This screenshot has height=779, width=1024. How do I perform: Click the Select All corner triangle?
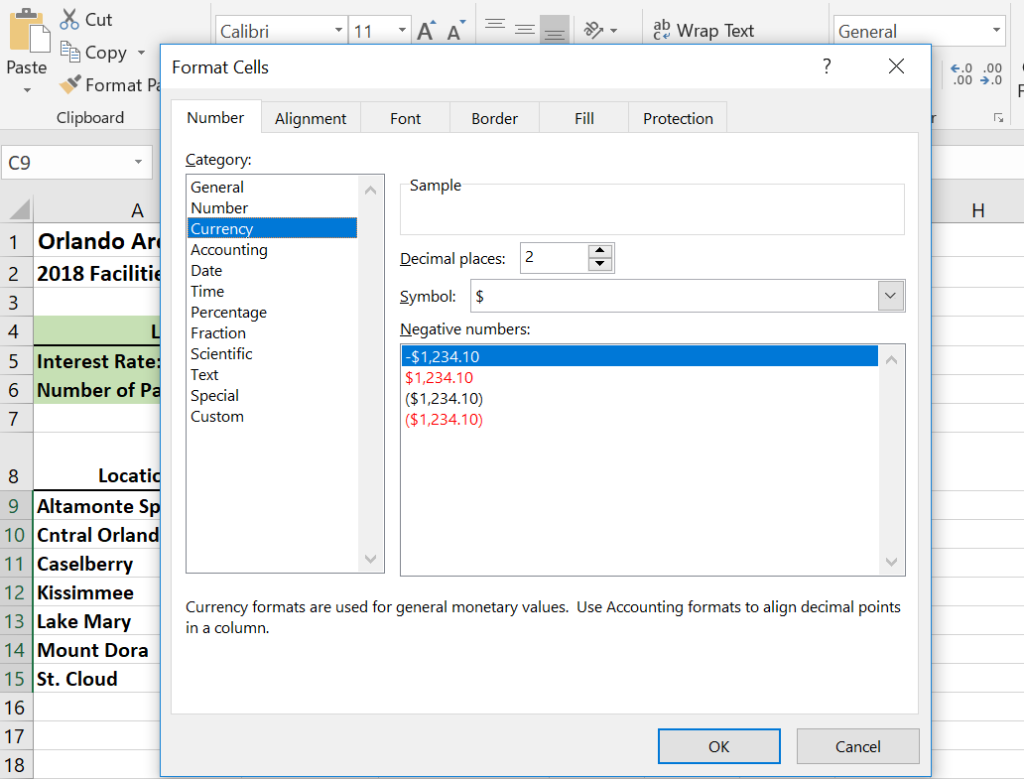20,209
